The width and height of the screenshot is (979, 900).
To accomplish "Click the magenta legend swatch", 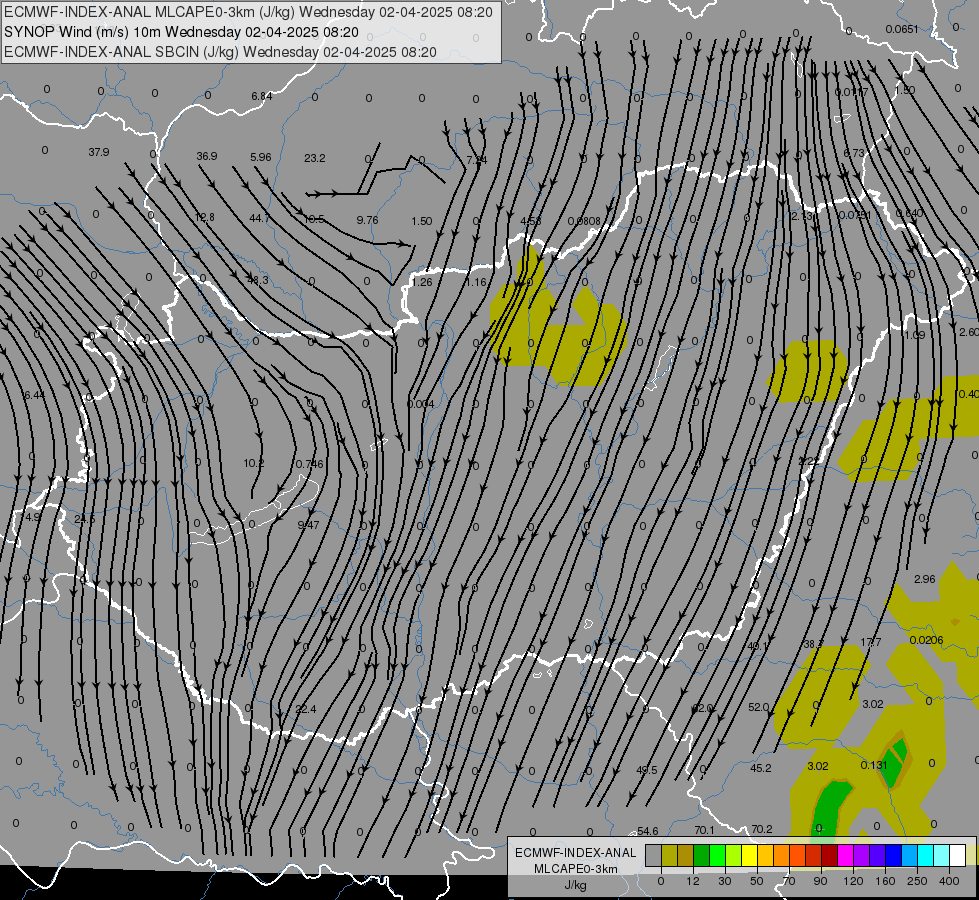I will pyautogui.click(x=845, y=855).
